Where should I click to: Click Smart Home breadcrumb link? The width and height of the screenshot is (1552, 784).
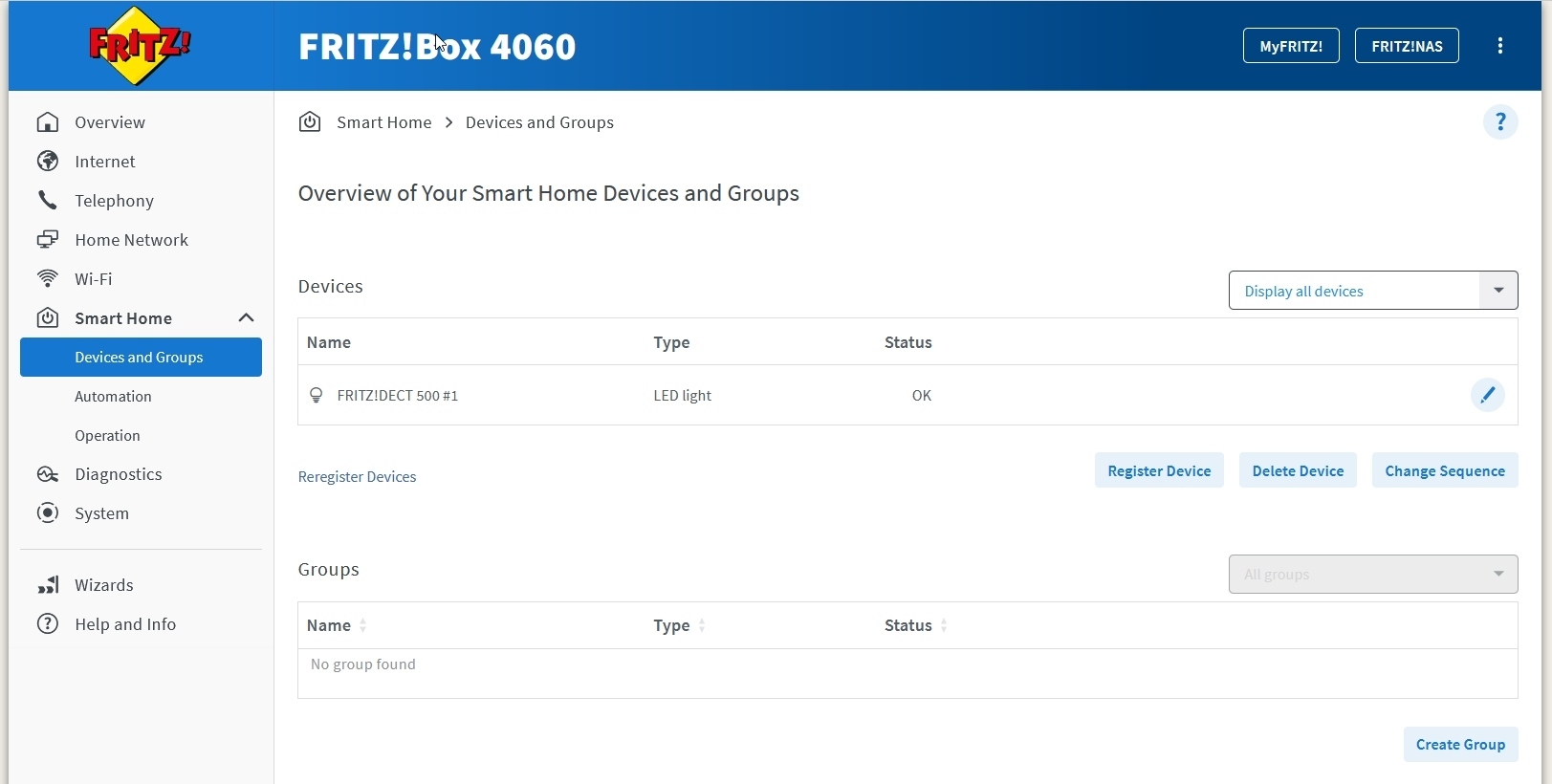click(384, 122)
